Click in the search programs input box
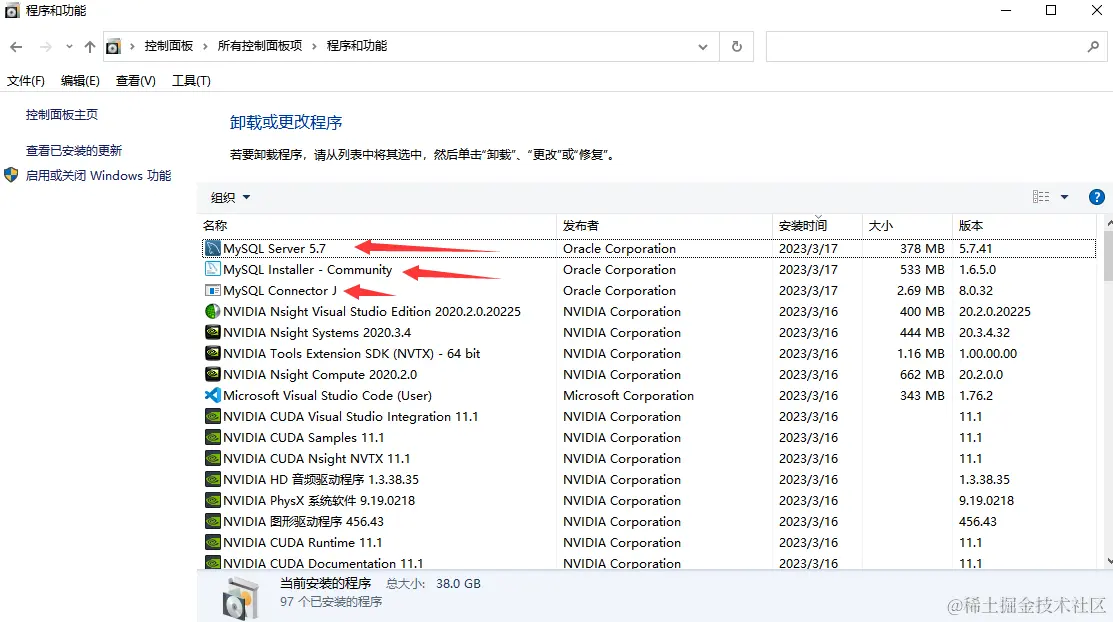The height and width of the screenshot is (622, 1113). tap(926, 46)
